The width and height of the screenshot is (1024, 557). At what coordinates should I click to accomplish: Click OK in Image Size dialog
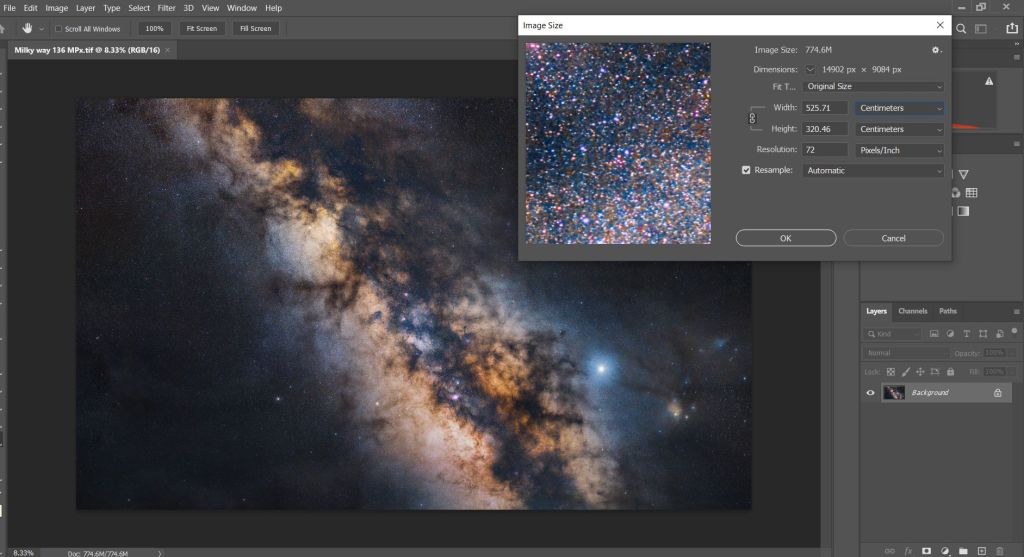click(x=785, y=238)
